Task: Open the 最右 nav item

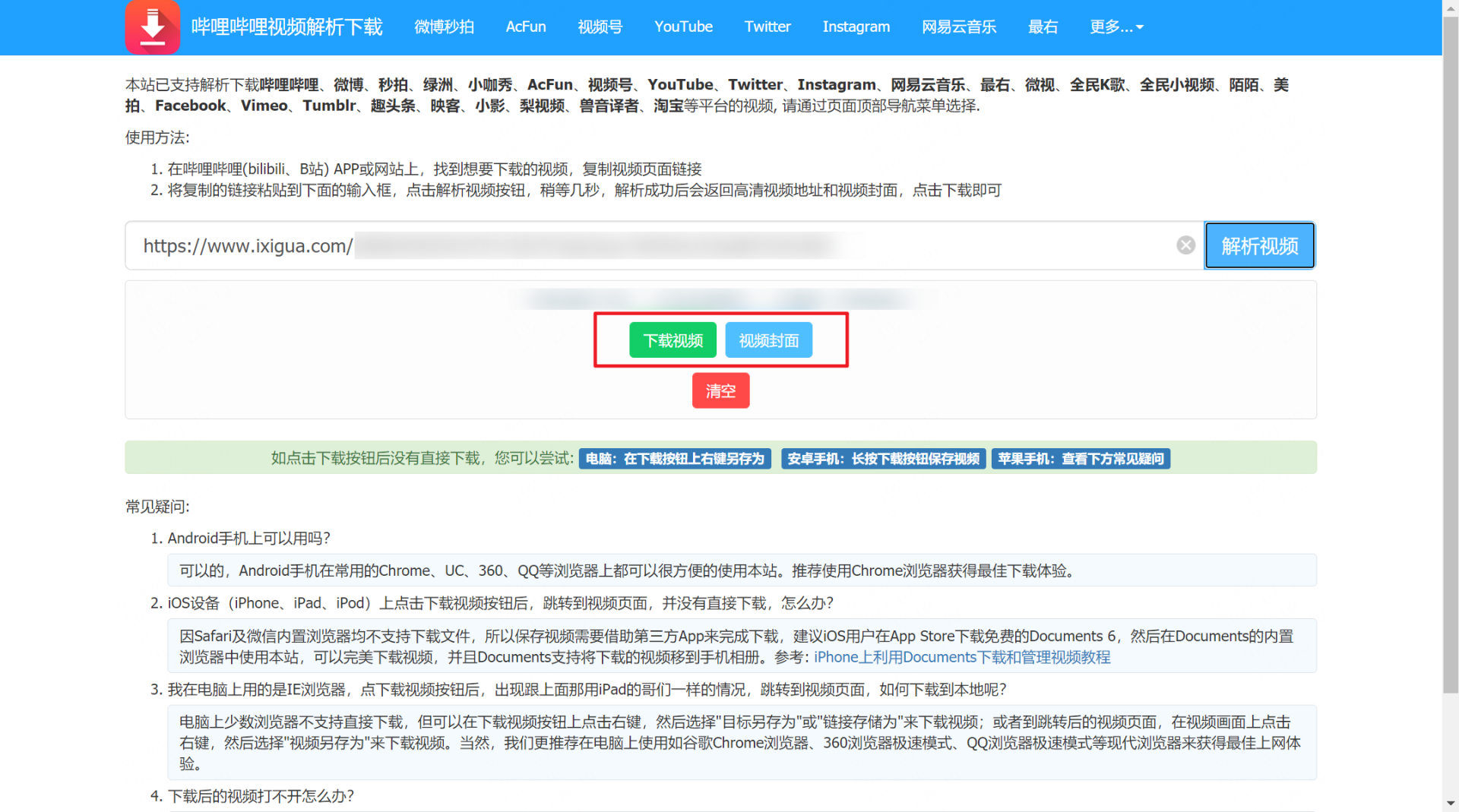Action: click(x=1043, y=27)
